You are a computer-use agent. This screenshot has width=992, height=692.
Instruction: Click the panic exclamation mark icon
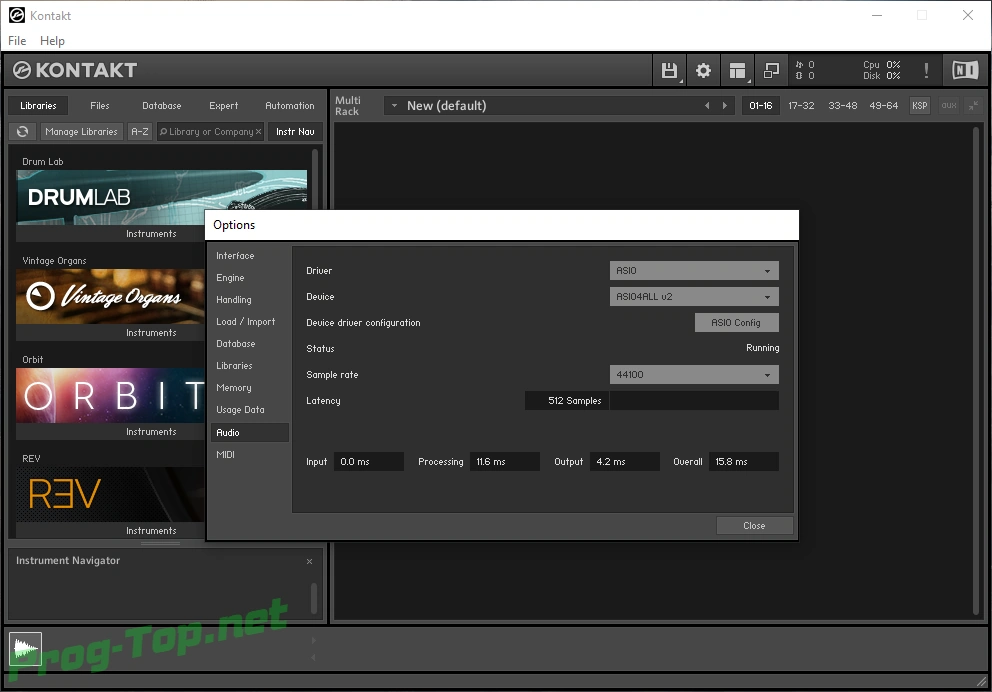(x=926, y=70)
